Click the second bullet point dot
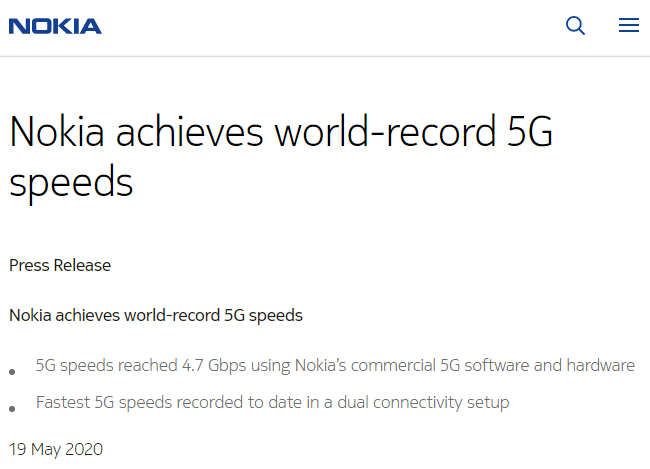The width and height of the screenshot is (650, 469). pos(12,409)
